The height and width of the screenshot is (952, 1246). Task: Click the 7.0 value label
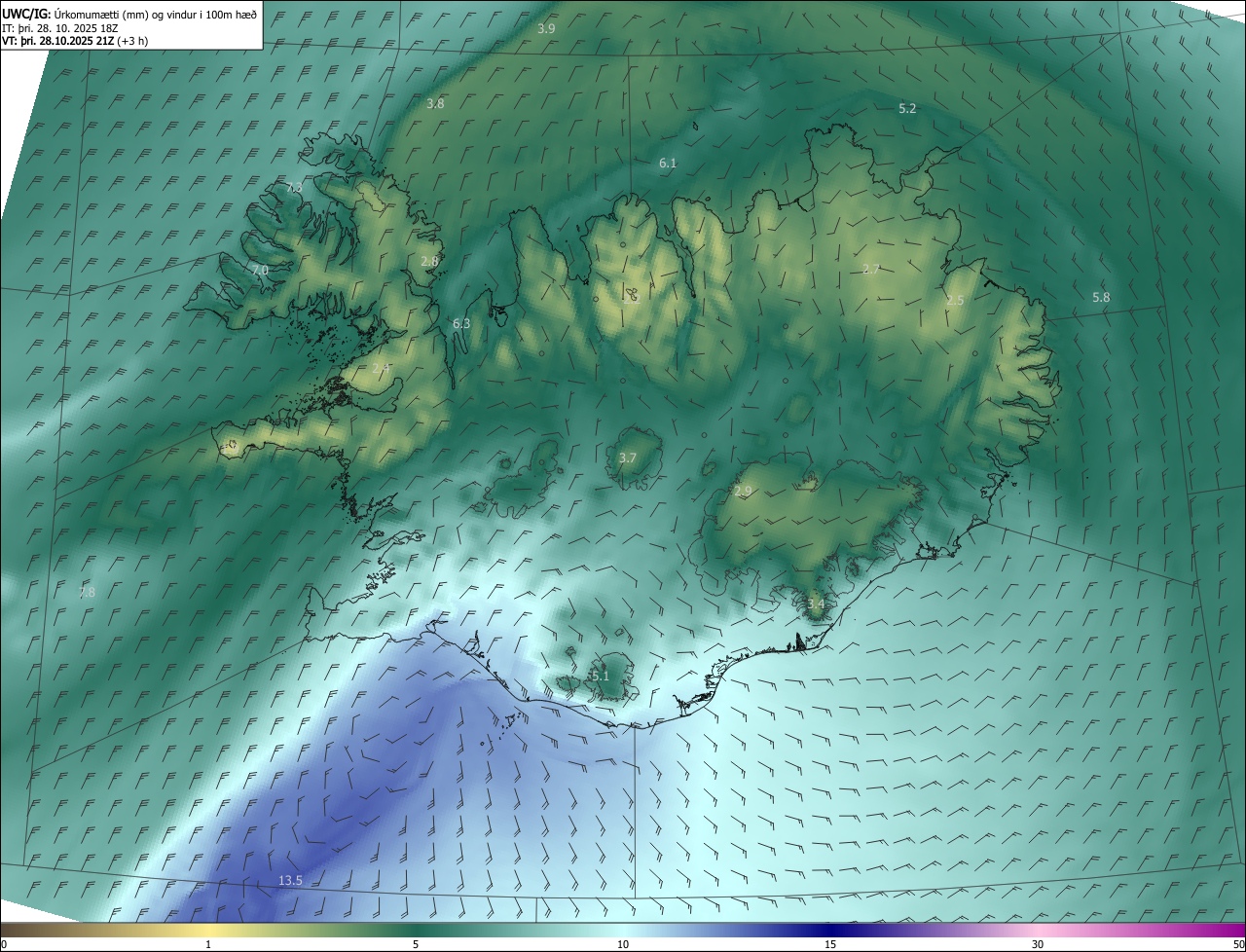[x=259, y=271]
